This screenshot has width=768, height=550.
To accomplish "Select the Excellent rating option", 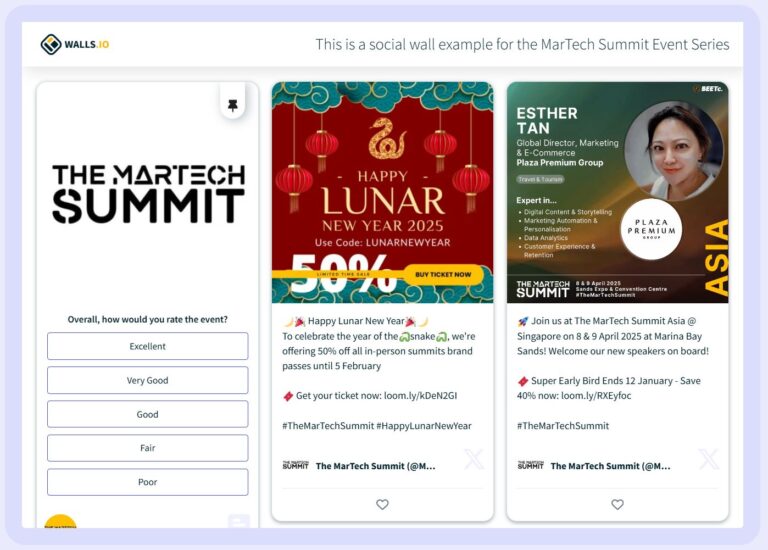I will coord(147,346).
